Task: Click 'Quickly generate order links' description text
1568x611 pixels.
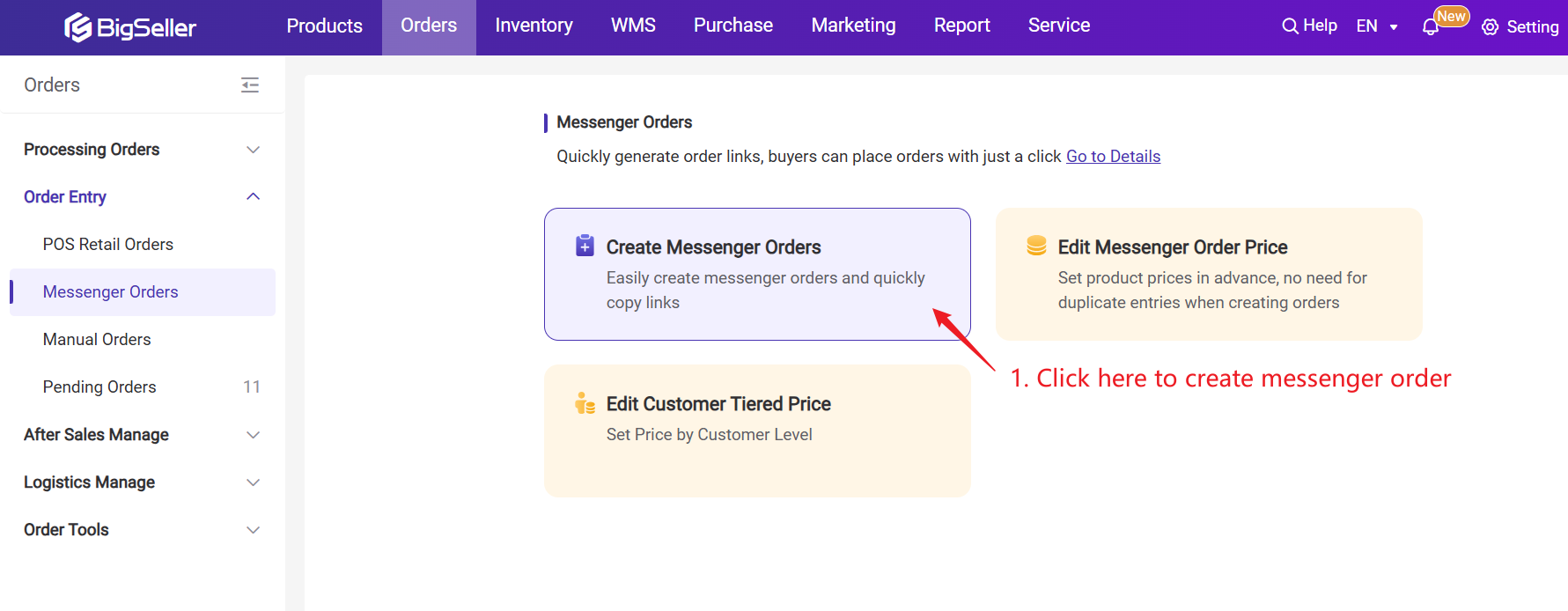Action: pos(809,156)
